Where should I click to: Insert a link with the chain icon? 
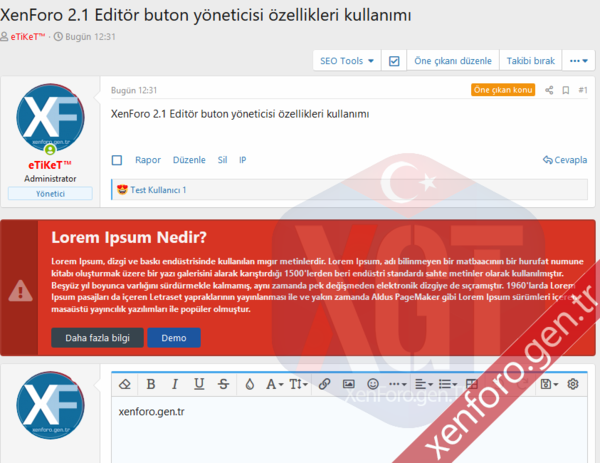pyautogui.click(x=324, y=384)
